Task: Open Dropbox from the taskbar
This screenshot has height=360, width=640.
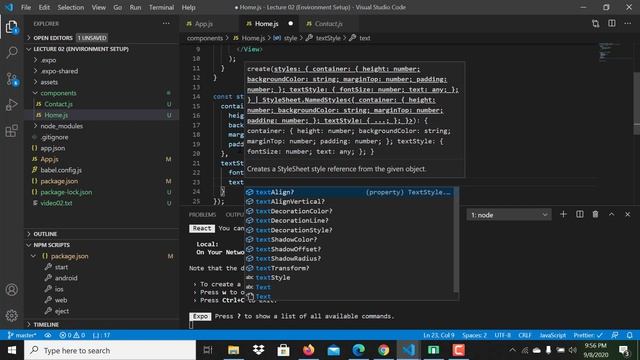Action: click(x=258, y=350)
